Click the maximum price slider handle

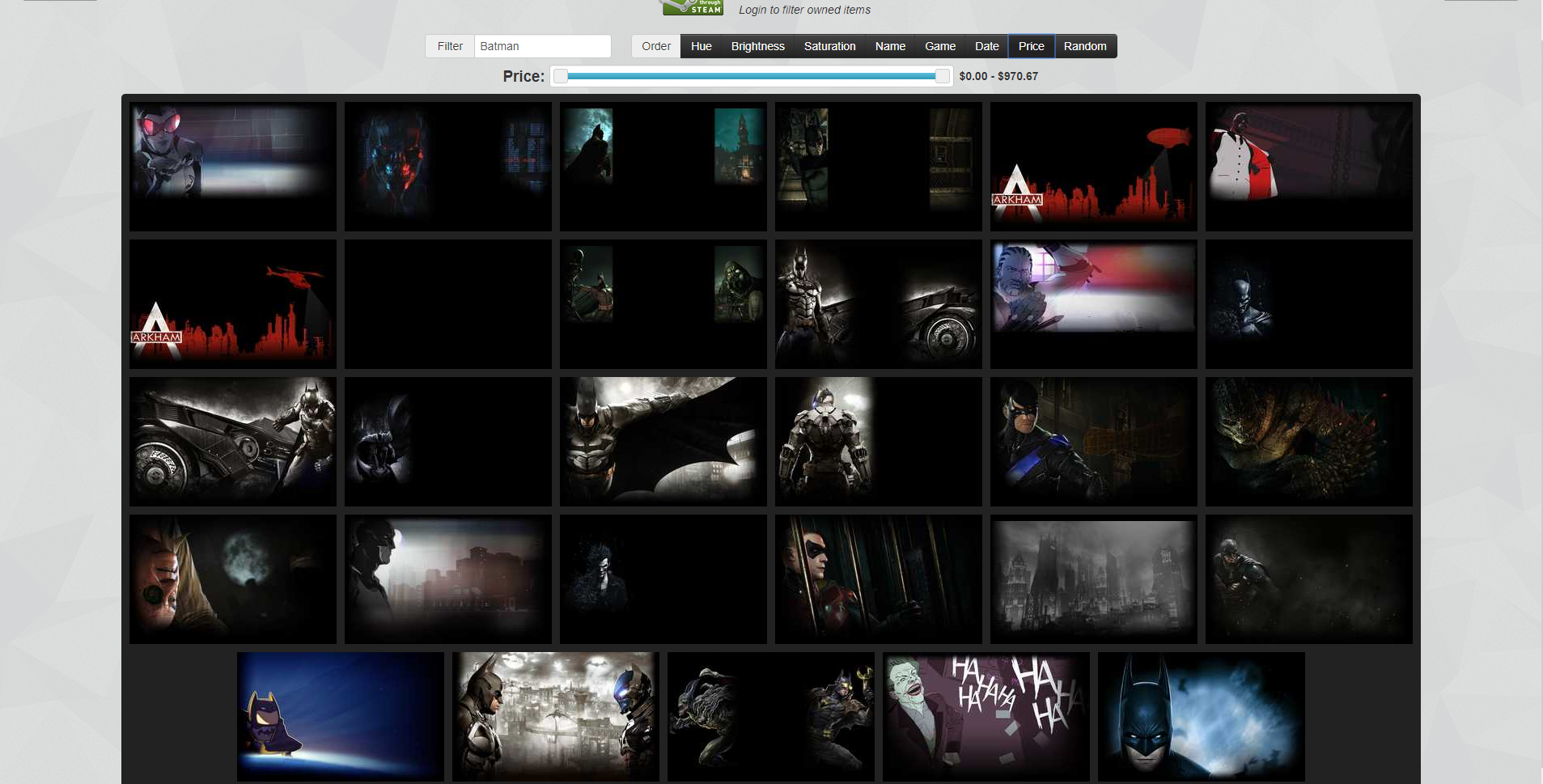coord(942,76)
